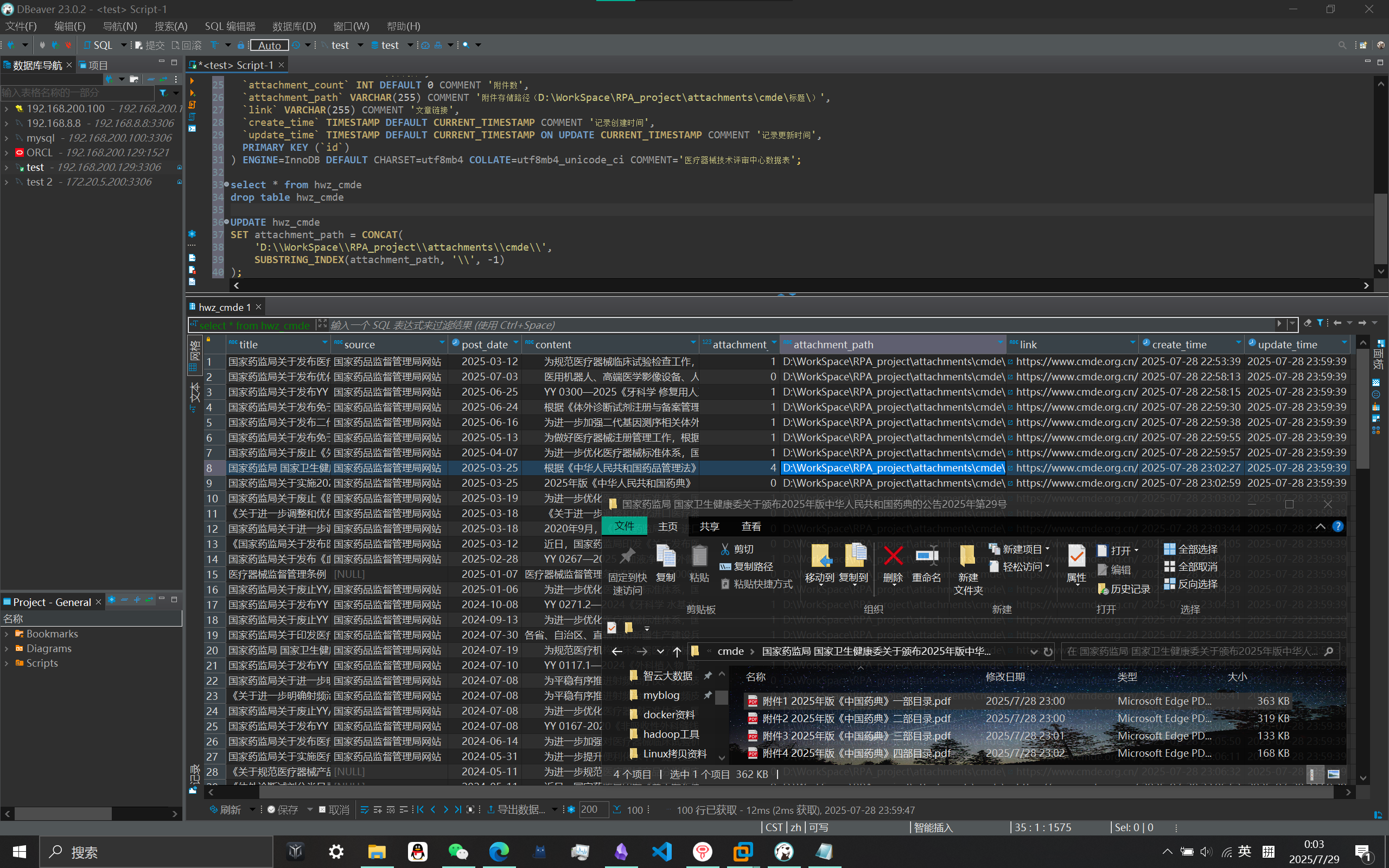Go to first row navigation icon
The image size is (1389, 868).
420,809
